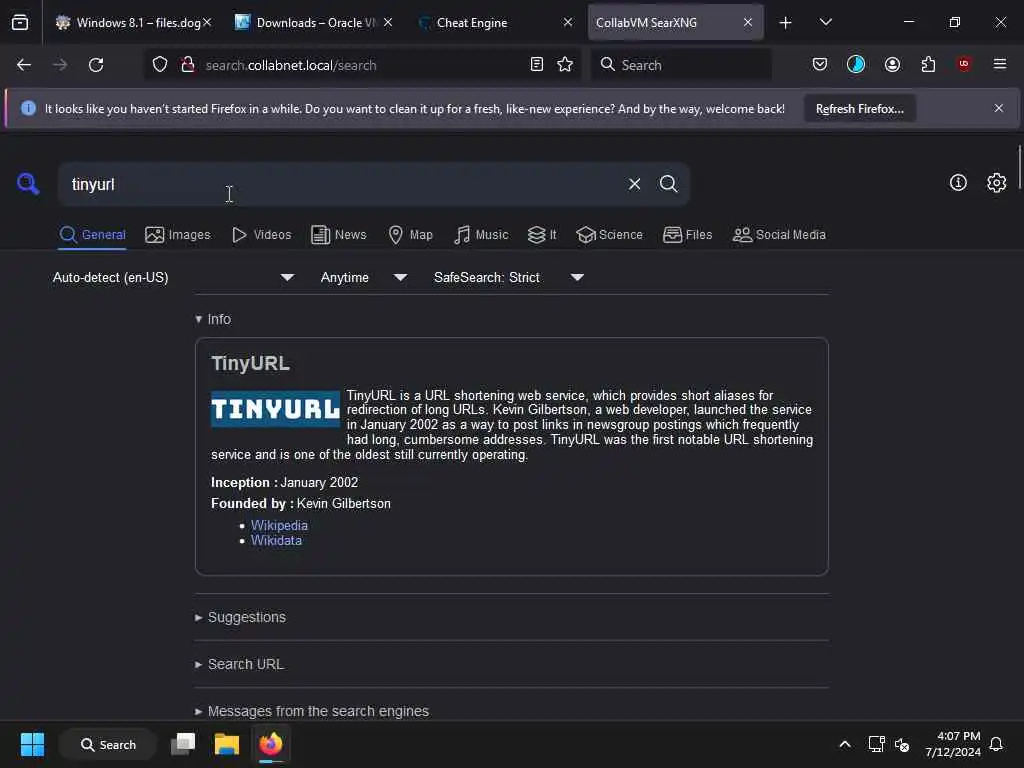The height and width of the screenshot is (768, 1024).
Task: Click the page vertical scrollbar
Action: click(x=1018, y=168)
